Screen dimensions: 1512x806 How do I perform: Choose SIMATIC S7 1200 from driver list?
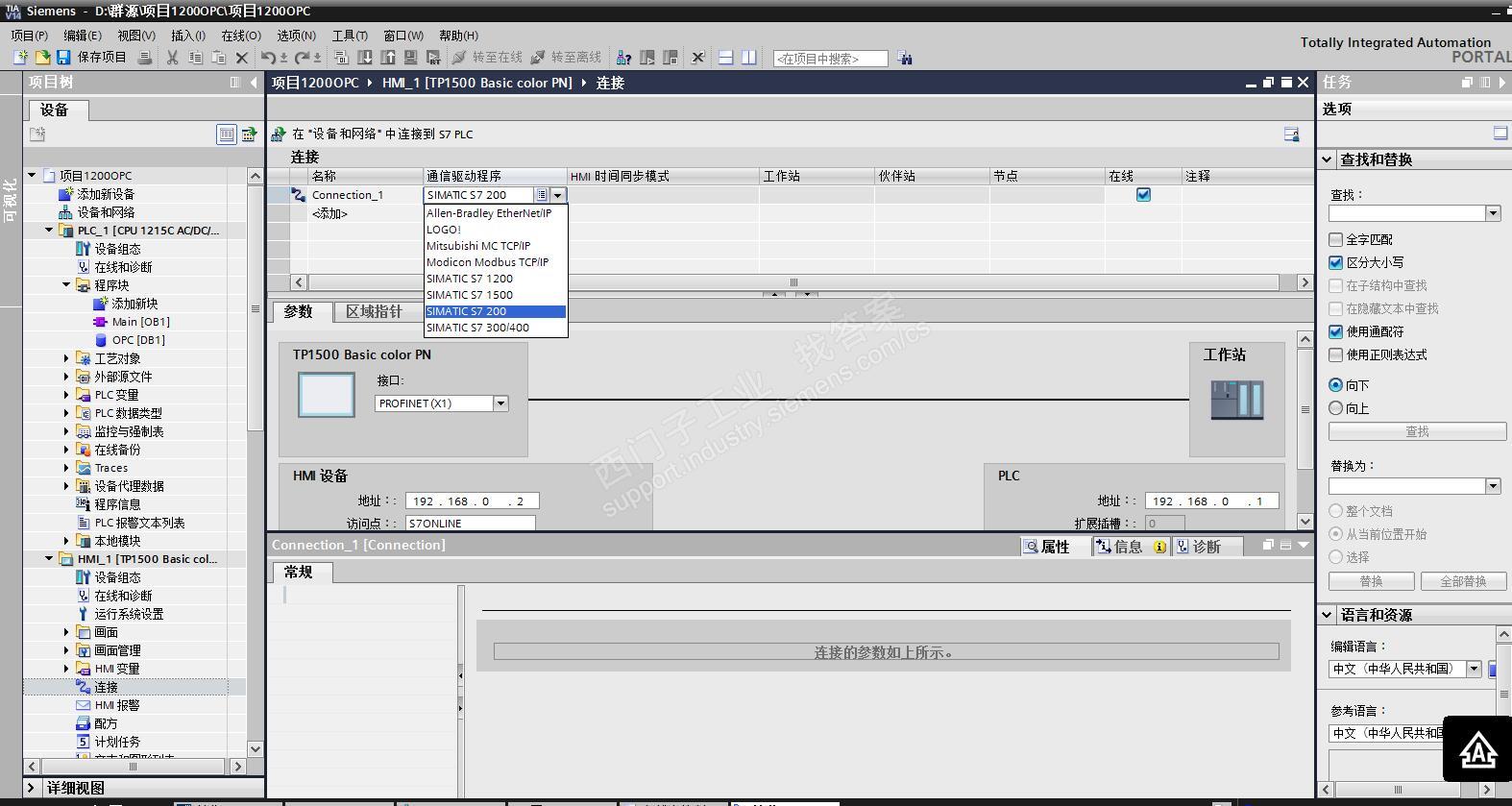[x=496, y=279]
